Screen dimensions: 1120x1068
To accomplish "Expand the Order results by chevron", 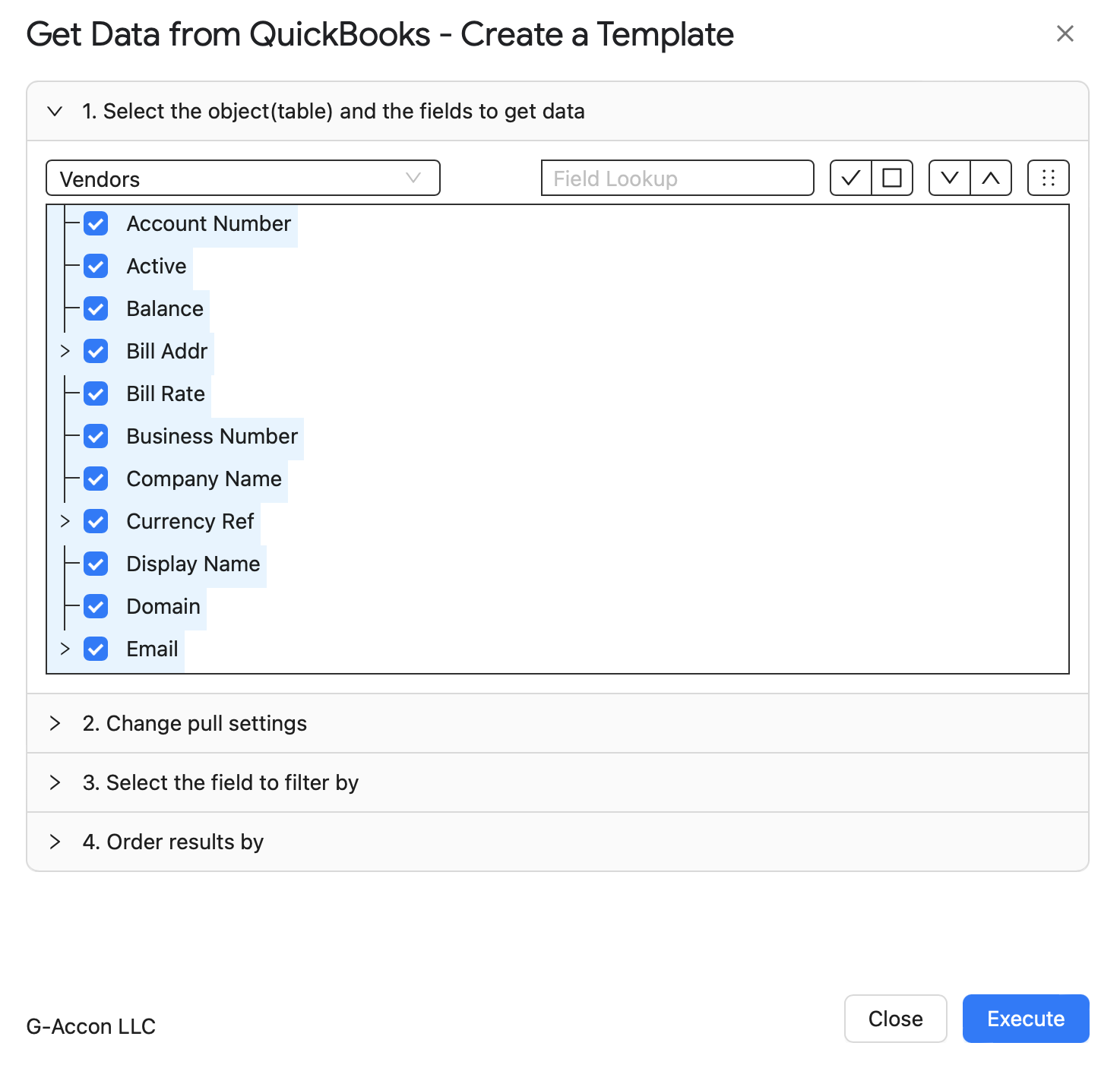I will pos(55,842).
